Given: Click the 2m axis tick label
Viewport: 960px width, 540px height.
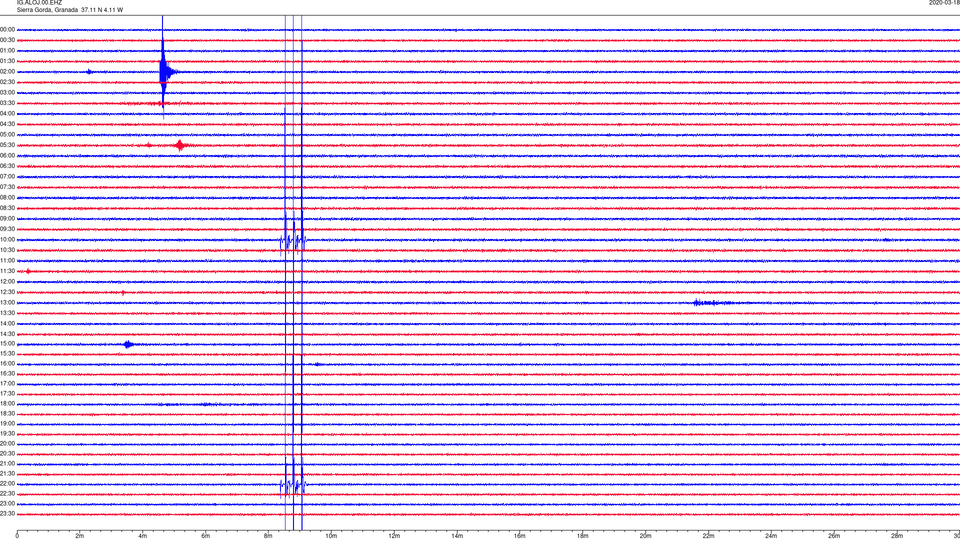Looking at the screenshot, I should pyautogui.click(x=80, y=536).
